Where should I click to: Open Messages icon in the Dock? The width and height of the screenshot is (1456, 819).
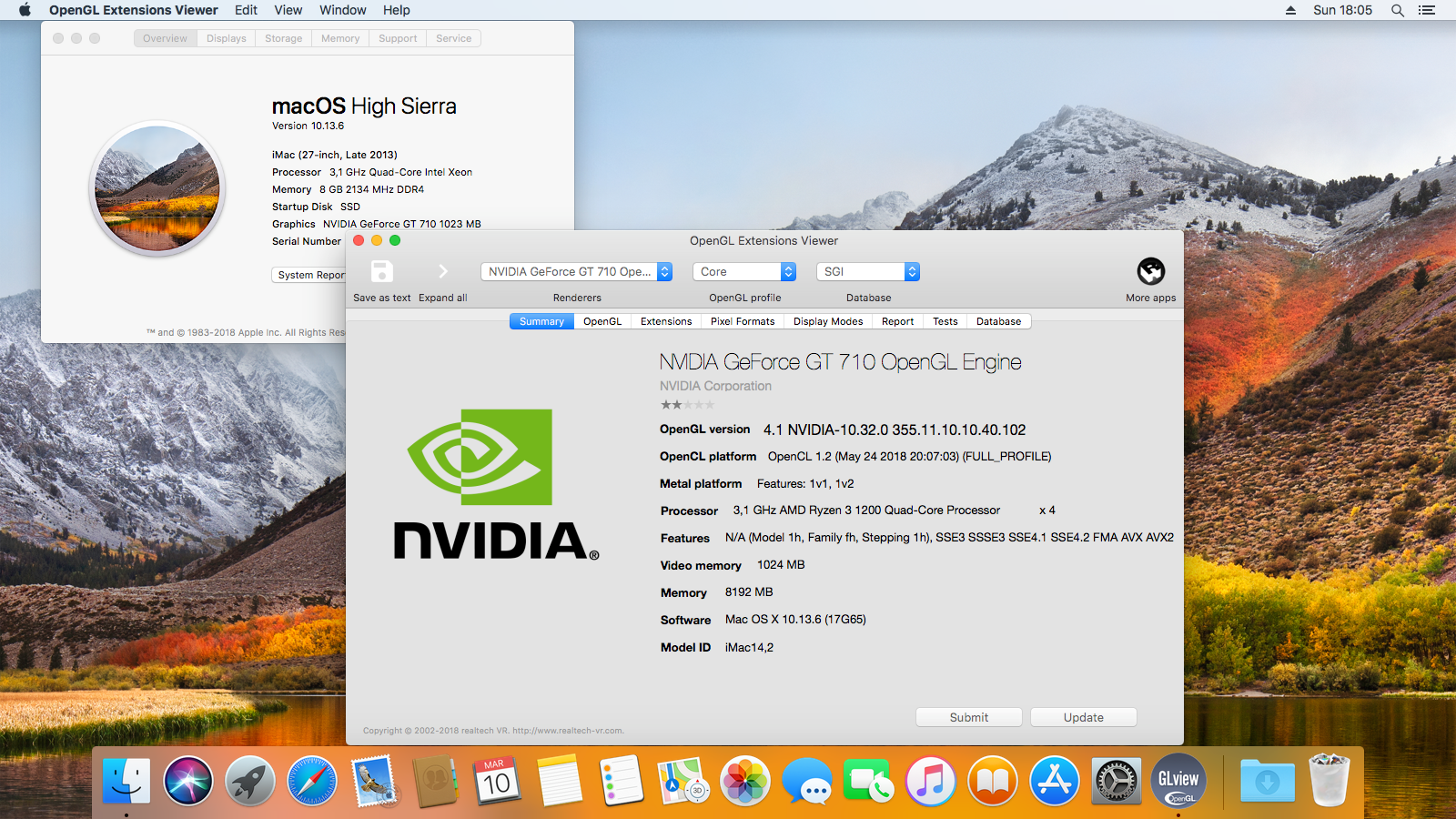point(807,781)
